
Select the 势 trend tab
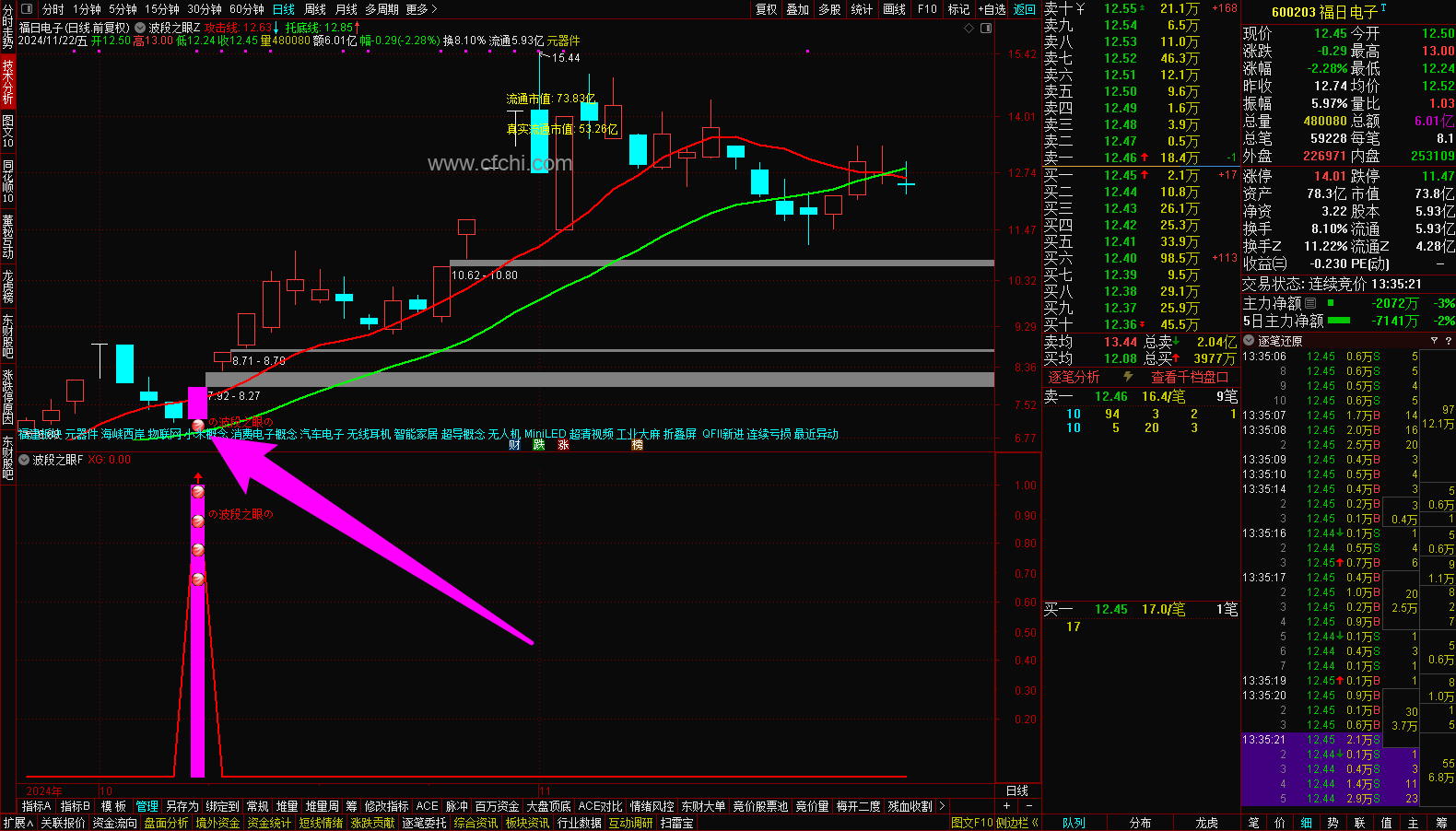(x=1333, y=823)
